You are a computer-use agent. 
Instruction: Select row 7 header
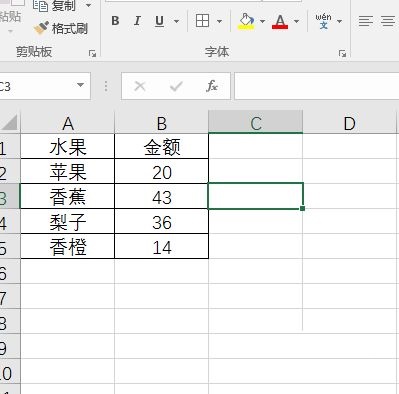pos(10,296)
